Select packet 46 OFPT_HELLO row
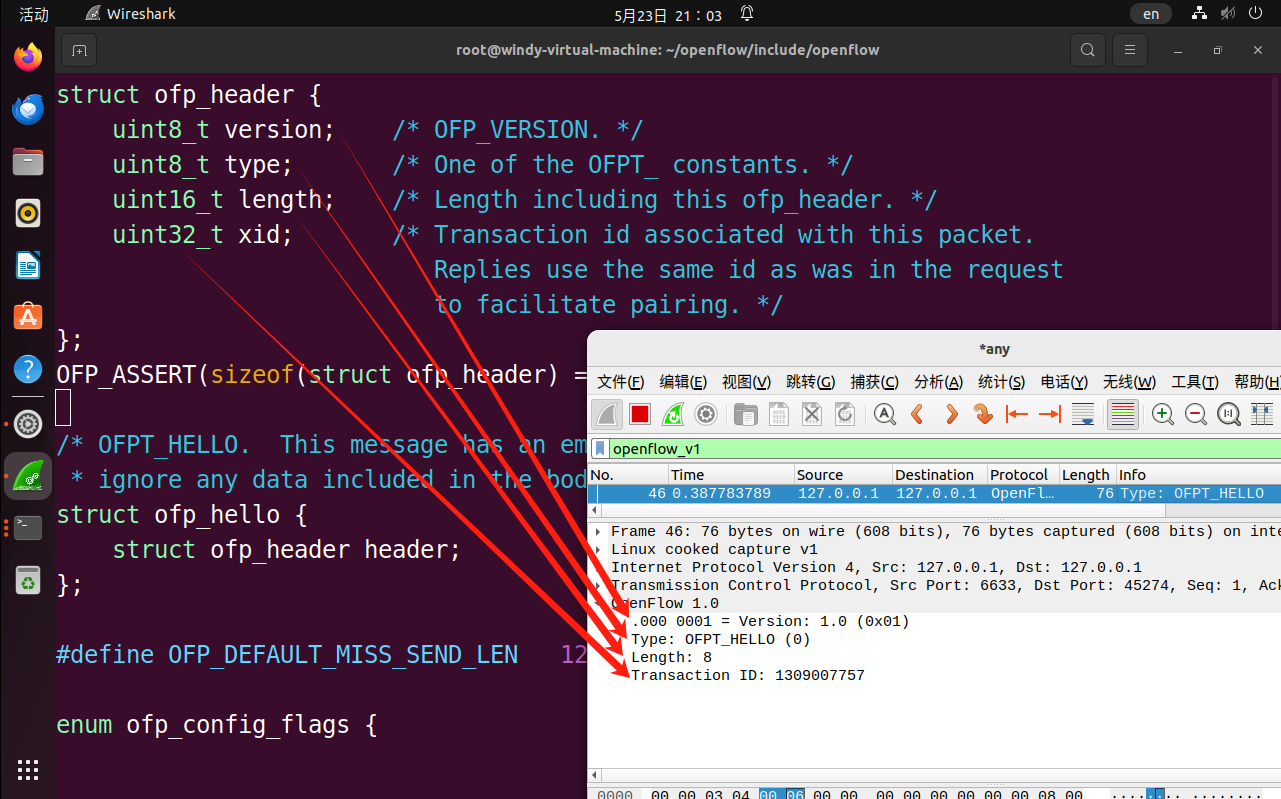The image size is (1281, 799). pyautogui.click(x=934, y=493)
